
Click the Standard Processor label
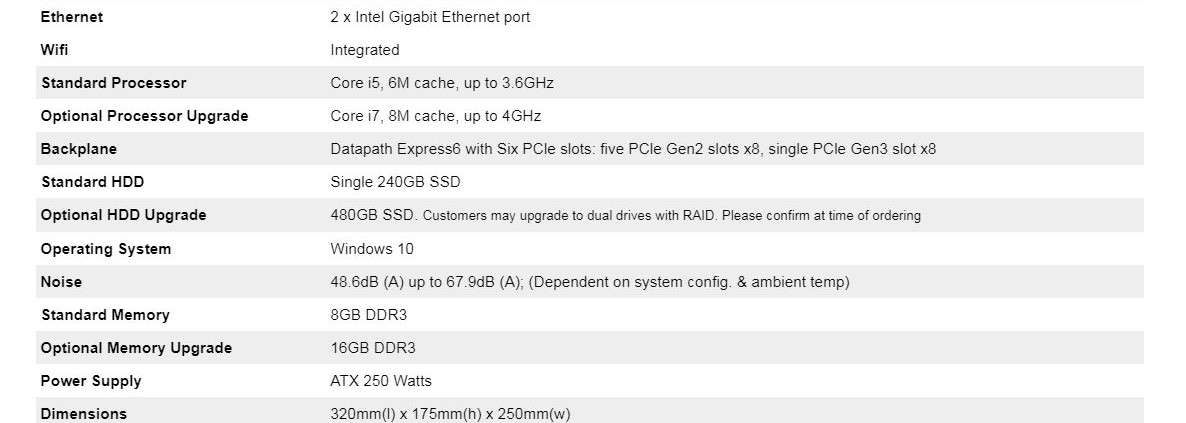[x=113, y=83]
